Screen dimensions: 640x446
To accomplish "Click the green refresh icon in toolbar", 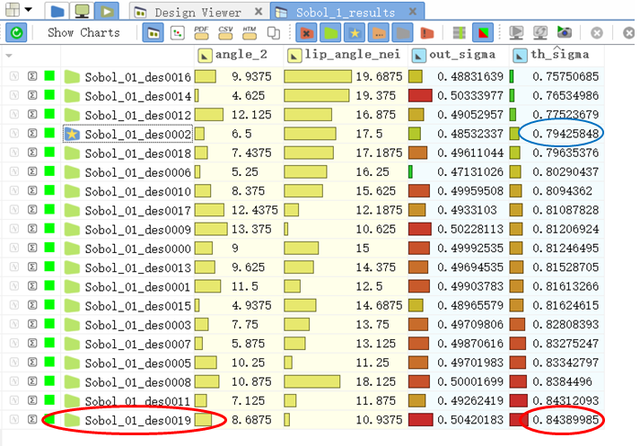I will coord(17,33).
